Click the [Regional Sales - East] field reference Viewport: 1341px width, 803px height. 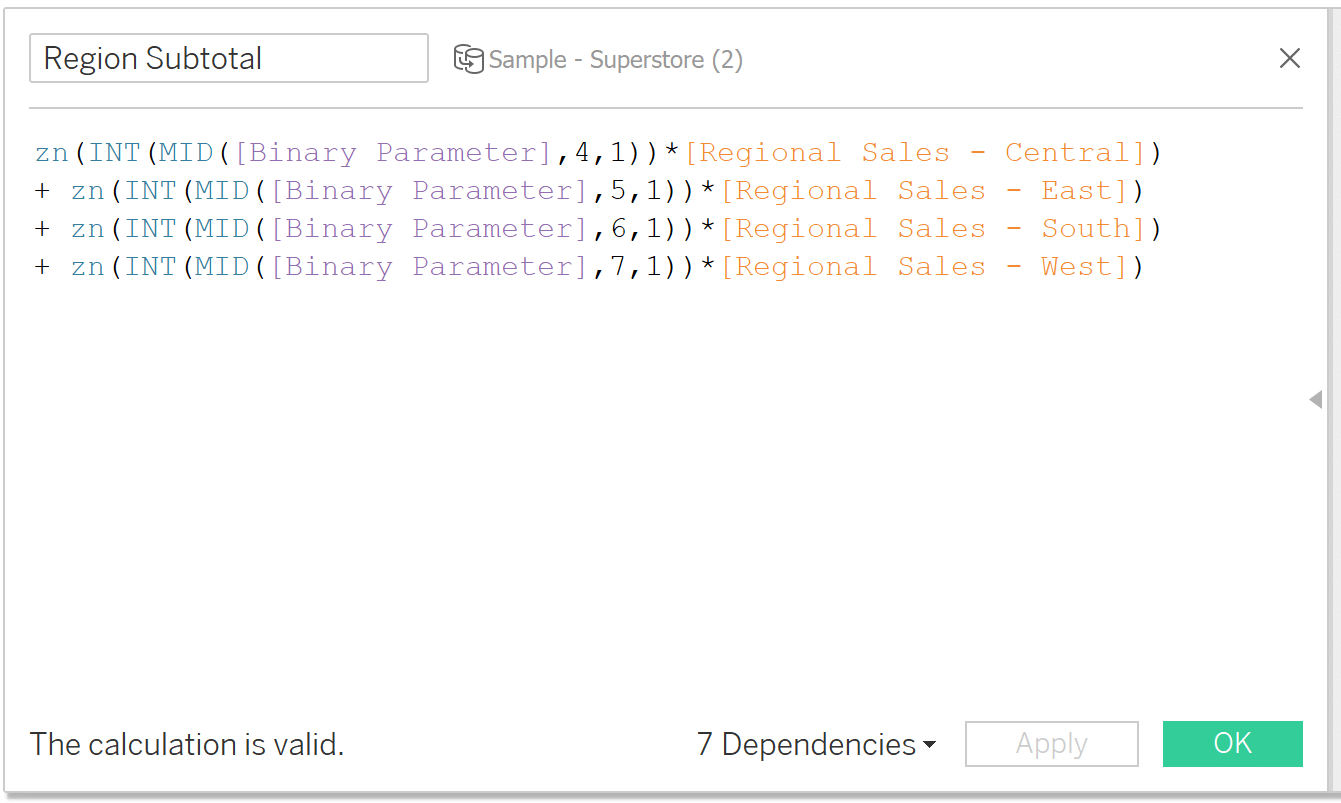[x=924, y=191]
